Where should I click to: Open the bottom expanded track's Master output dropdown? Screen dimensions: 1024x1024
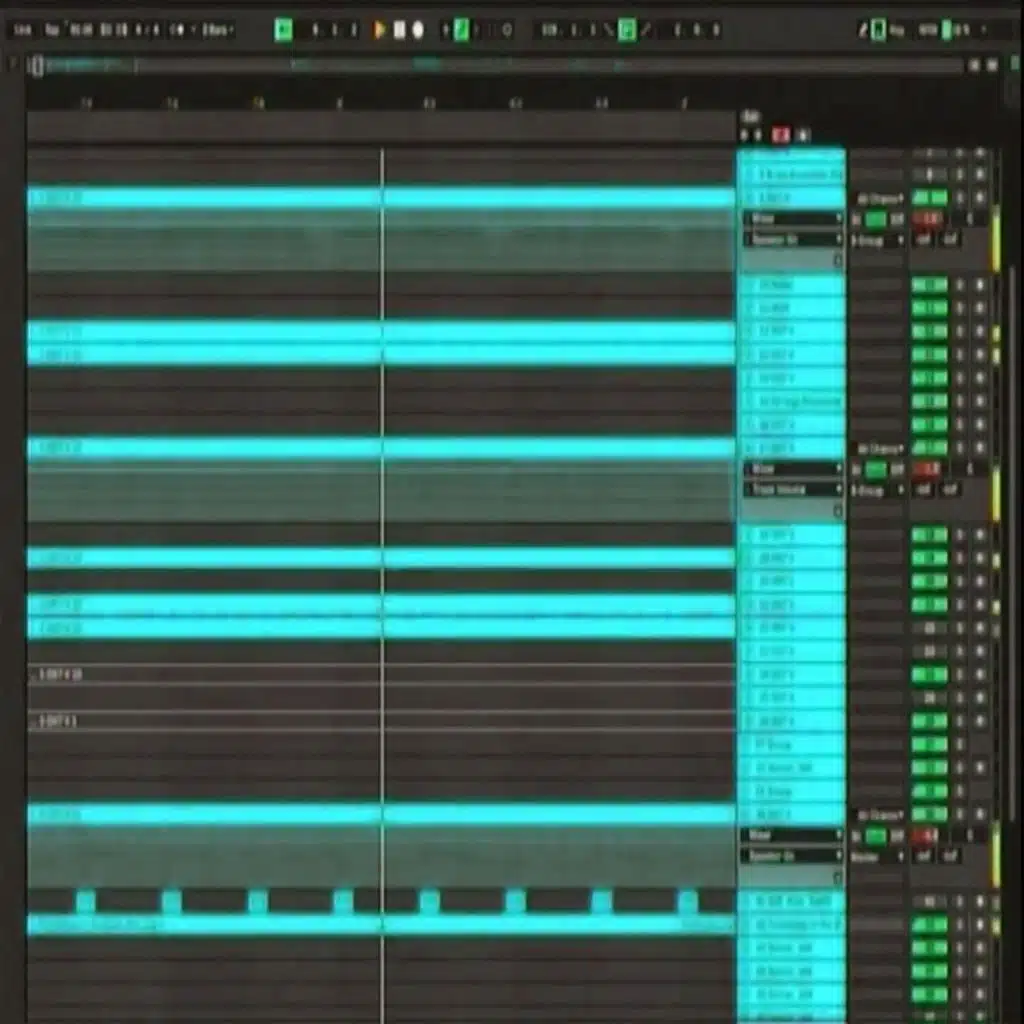click(877, 856)
